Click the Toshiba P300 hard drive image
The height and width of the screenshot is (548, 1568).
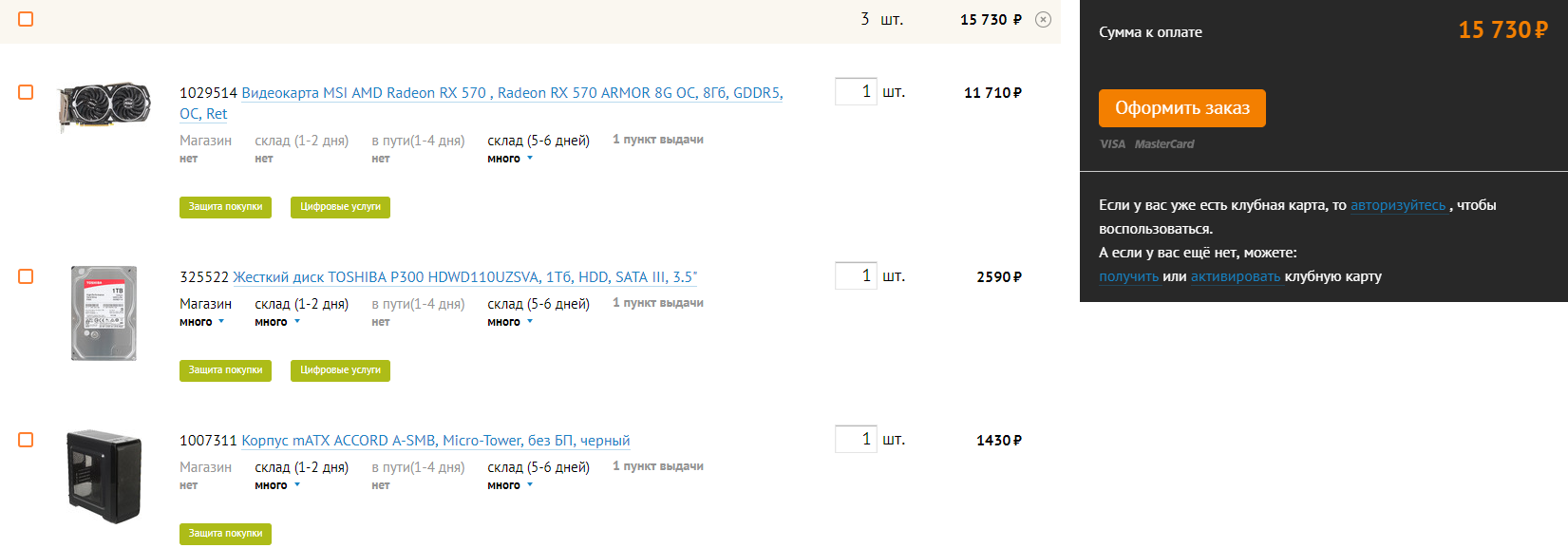(104, 312)
